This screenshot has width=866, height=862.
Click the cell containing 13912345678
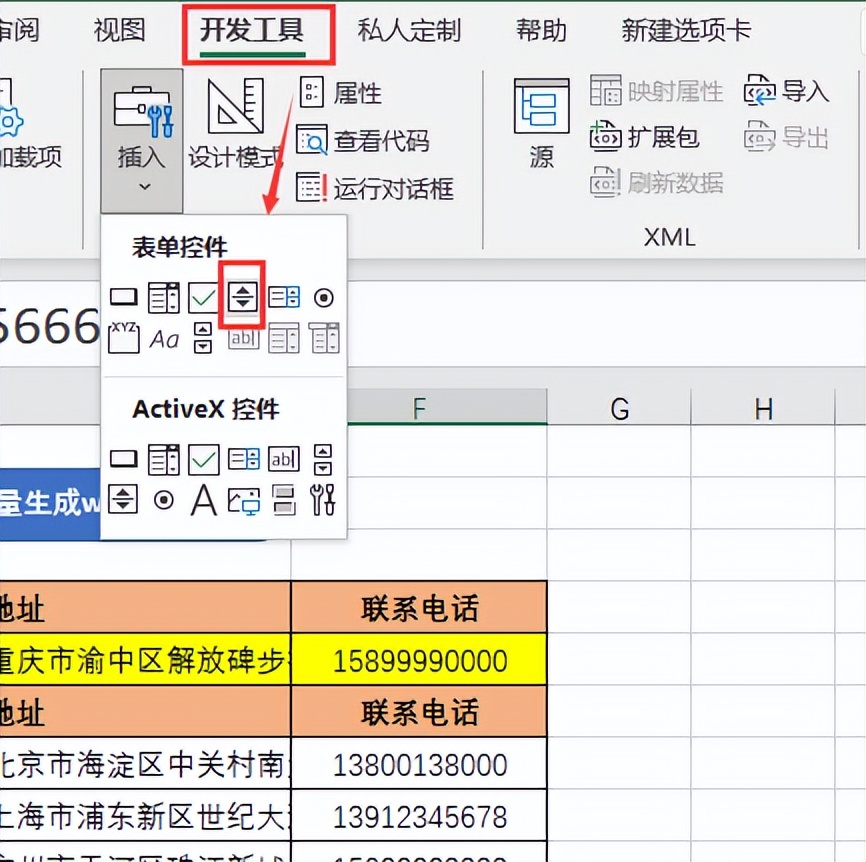tap(419, 816)
